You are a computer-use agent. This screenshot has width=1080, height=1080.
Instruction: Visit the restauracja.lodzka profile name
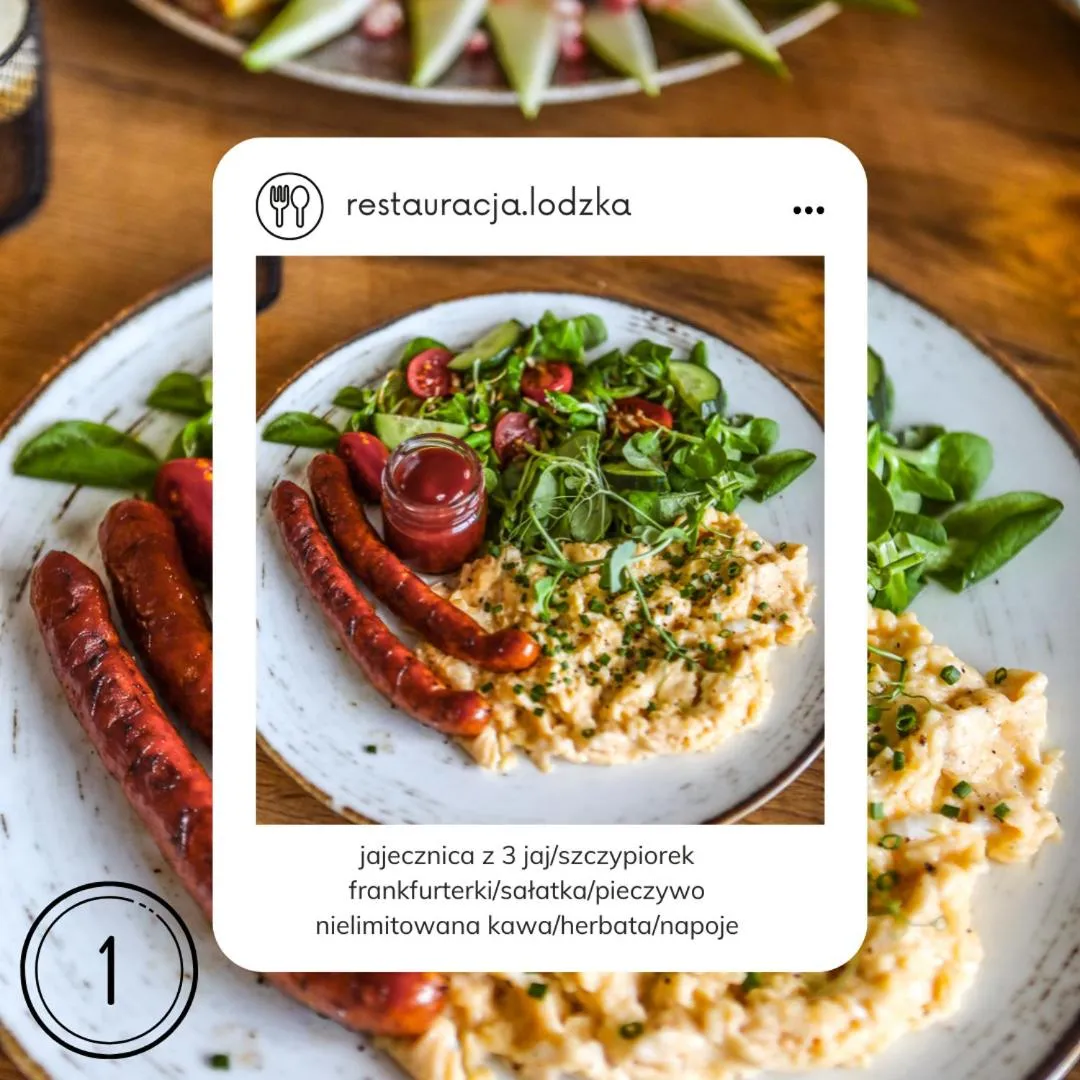click(488, 205)
